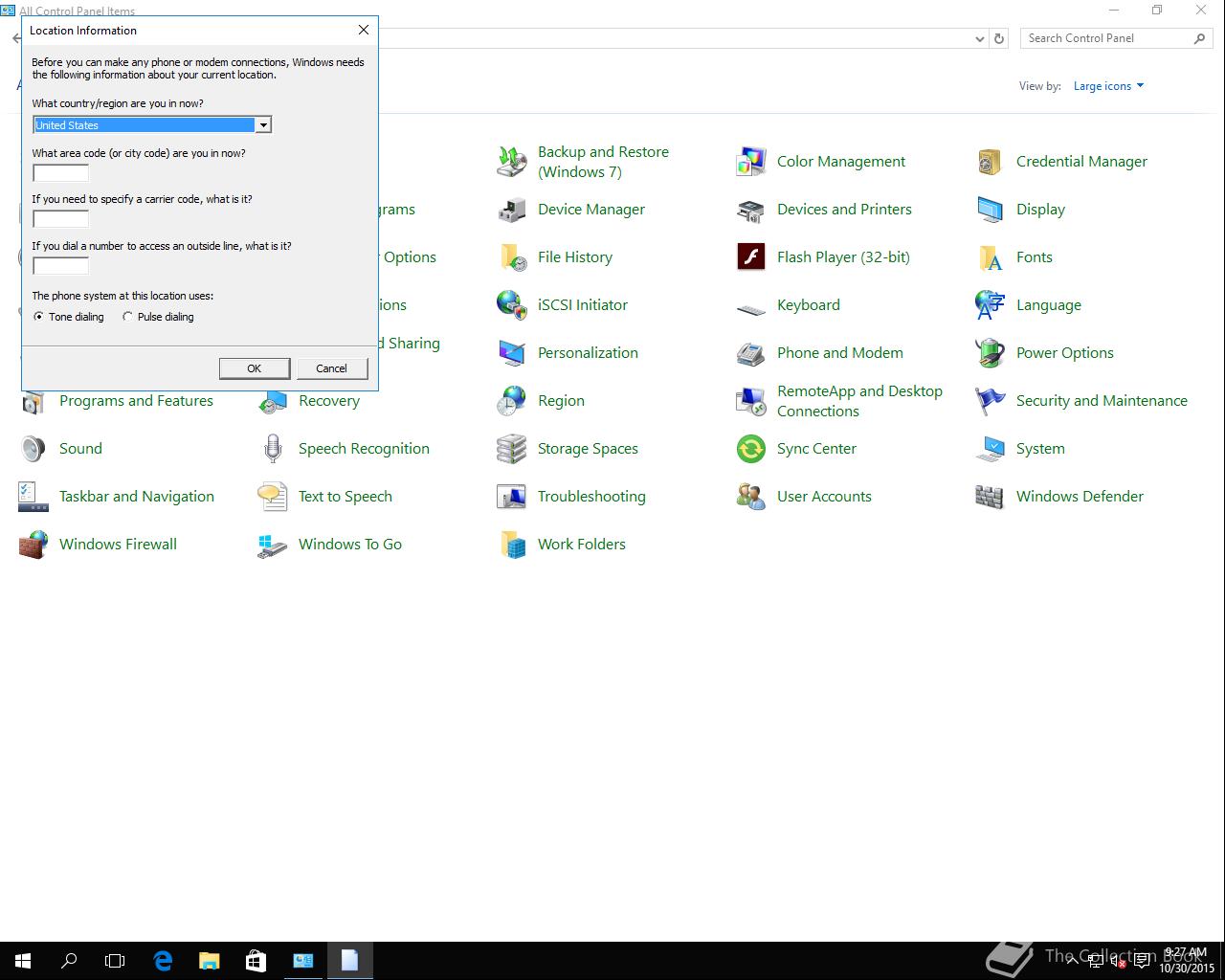Open the View by Large icons dropdown

[1108, 86]
